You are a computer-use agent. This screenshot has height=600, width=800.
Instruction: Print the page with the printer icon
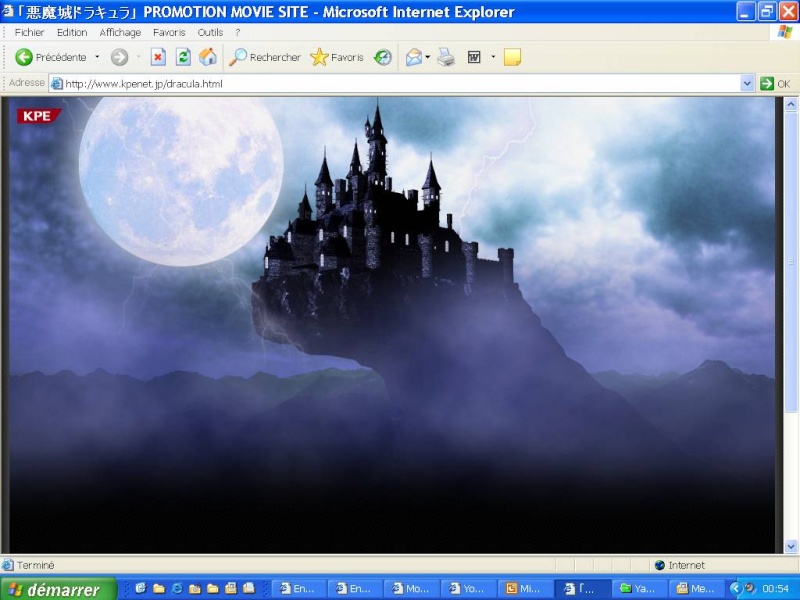pyautogui.click(x=446, y=57)
